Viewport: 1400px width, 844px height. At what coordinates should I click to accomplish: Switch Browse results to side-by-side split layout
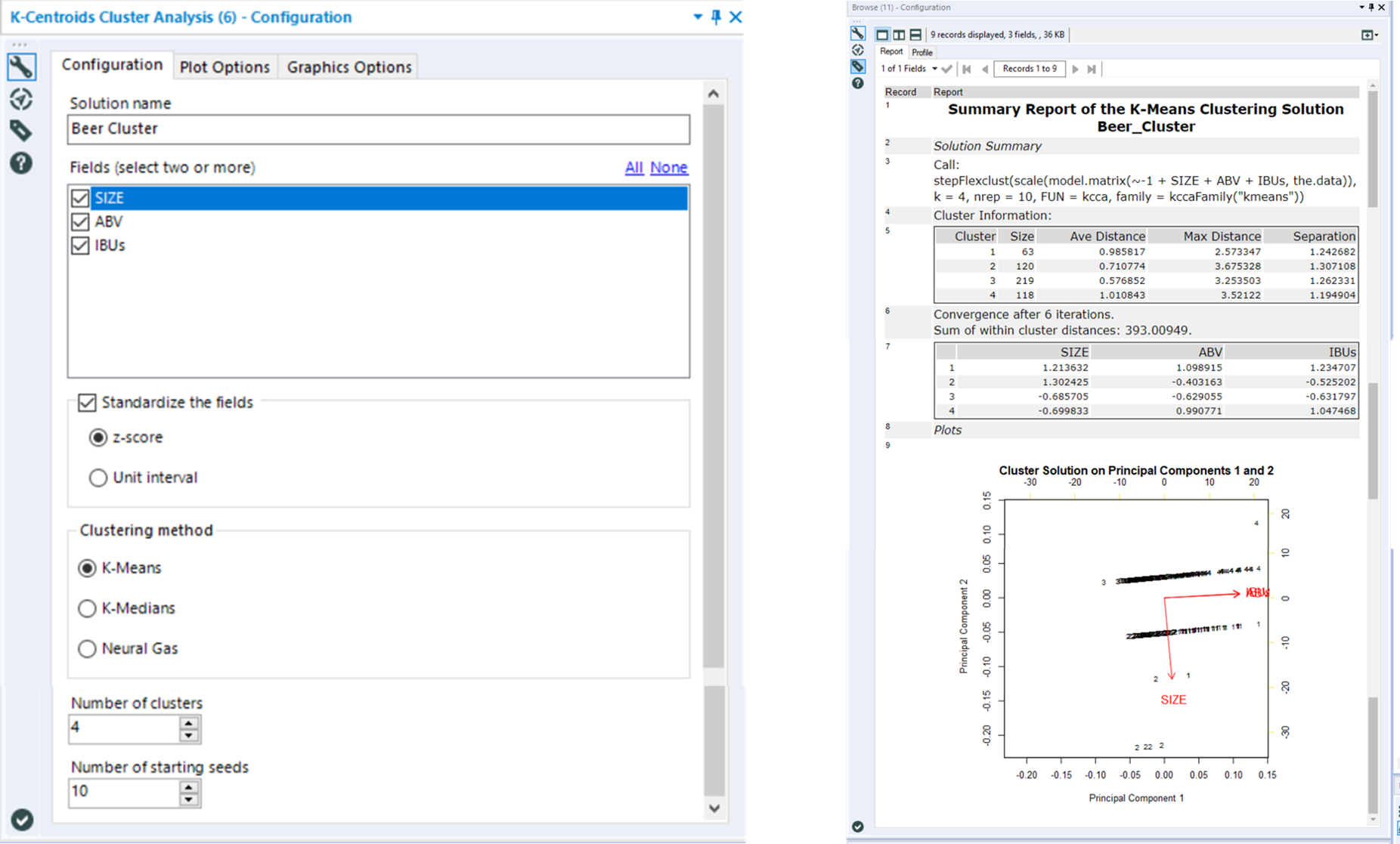click(x=899, y=34)
